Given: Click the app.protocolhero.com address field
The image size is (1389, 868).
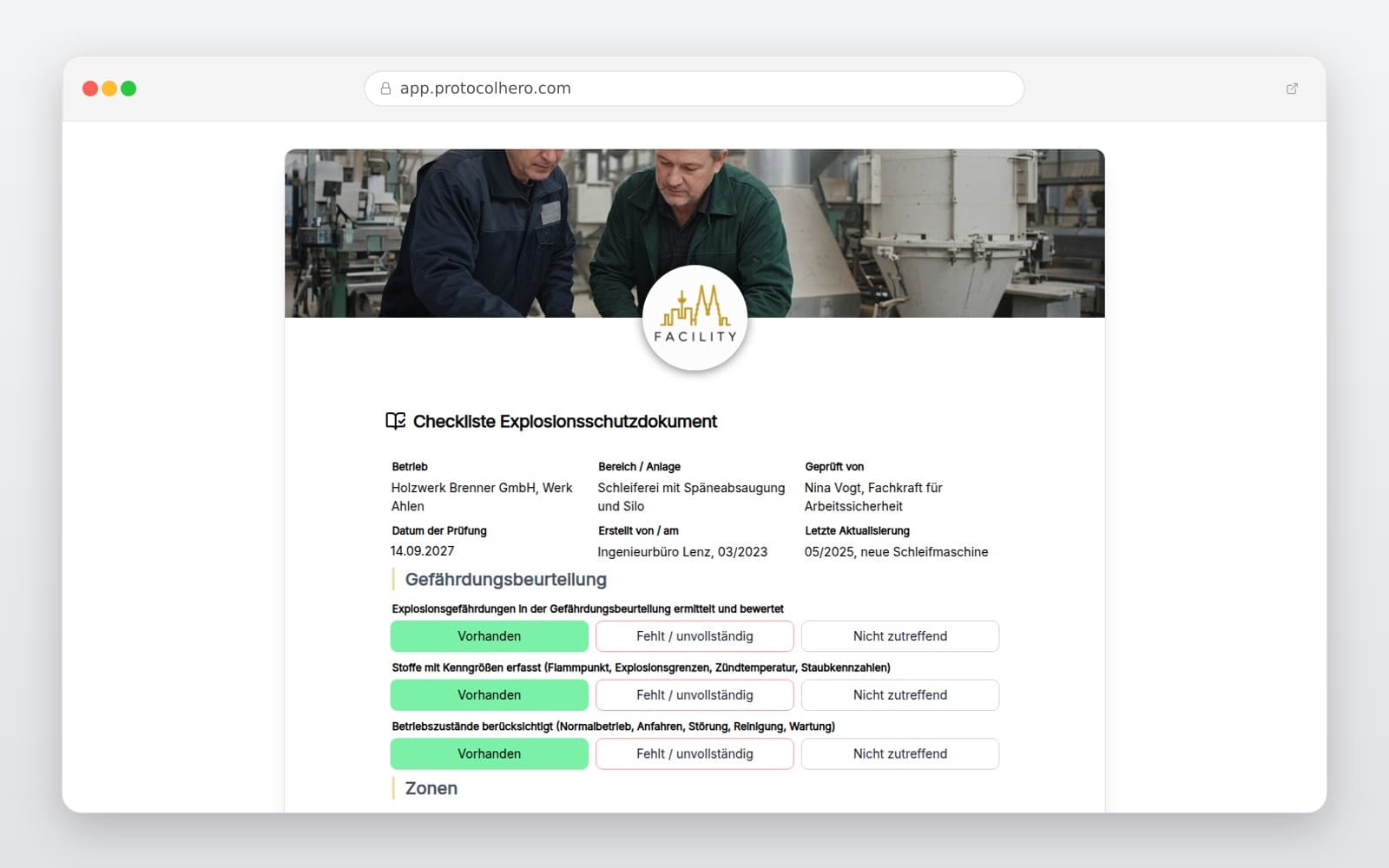Looking at the screenshot, I should click(694, 89).
